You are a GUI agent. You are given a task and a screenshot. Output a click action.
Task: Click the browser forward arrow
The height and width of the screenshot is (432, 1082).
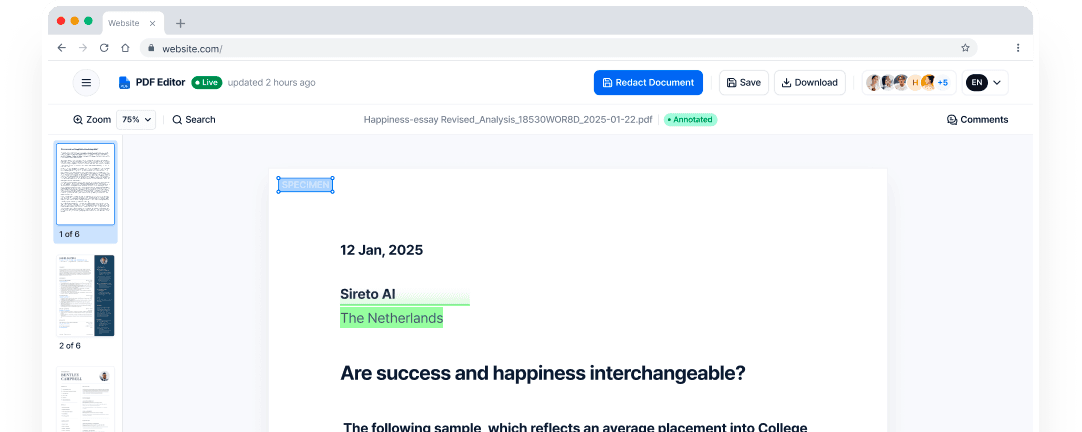click(83, 48)
